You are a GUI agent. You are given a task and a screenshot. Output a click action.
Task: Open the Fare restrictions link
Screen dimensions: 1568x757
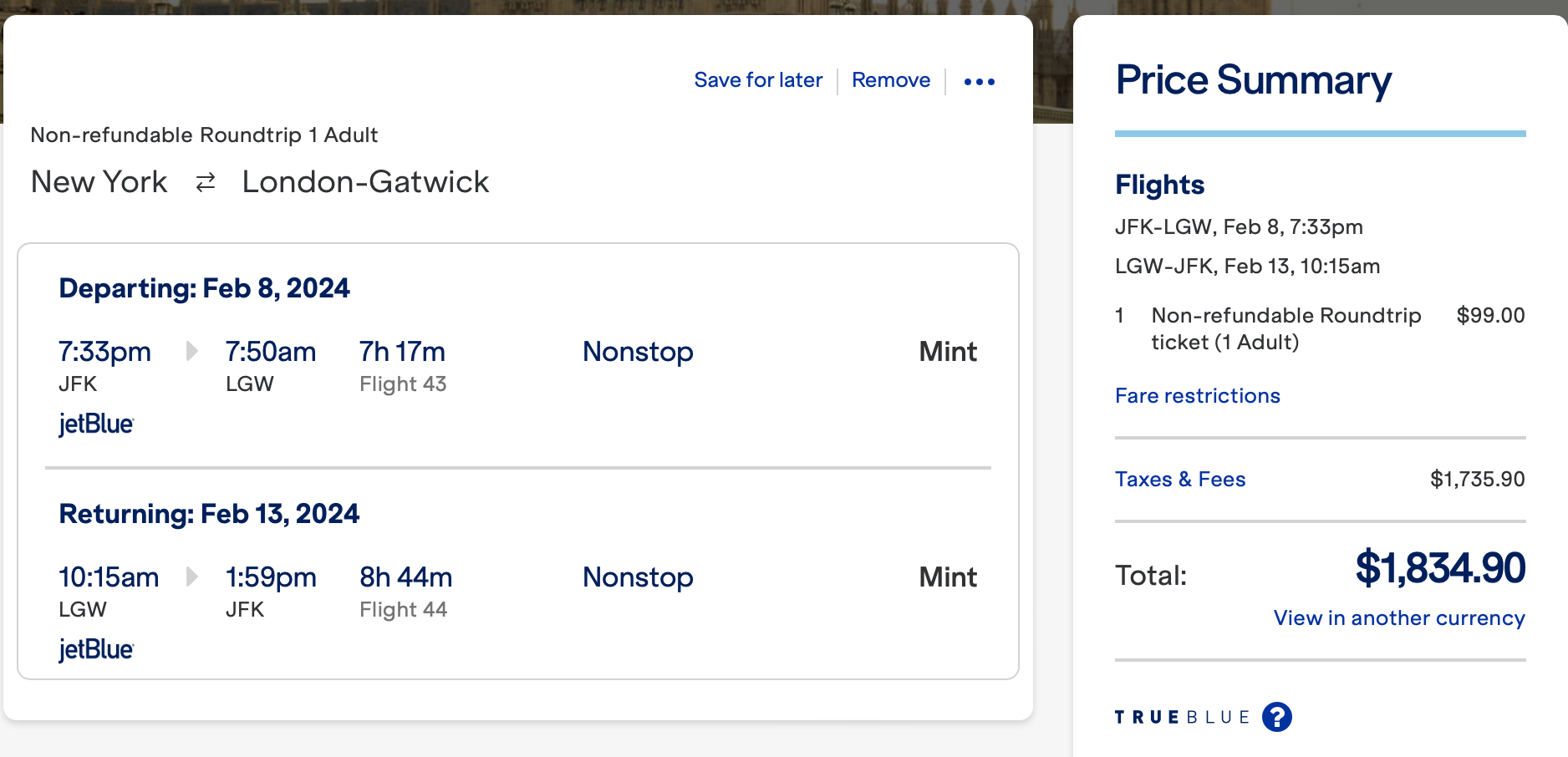1197,396
